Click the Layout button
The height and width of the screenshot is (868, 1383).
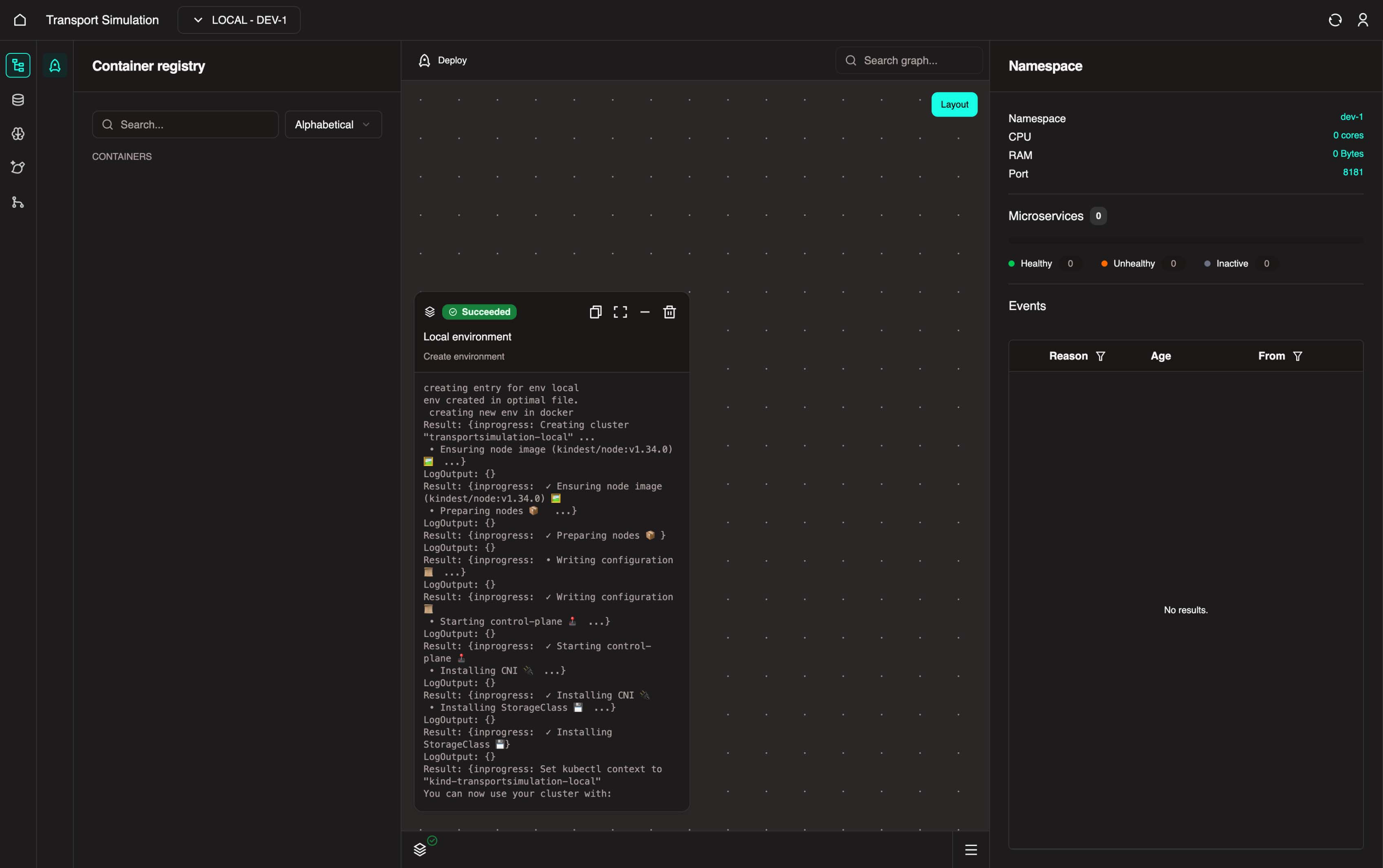coord(954,104)
